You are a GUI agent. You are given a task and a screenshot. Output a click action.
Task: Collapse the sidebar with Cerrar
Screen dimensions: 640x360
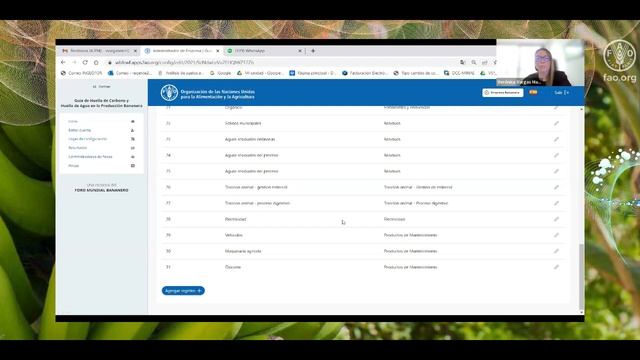coord(102,87)
